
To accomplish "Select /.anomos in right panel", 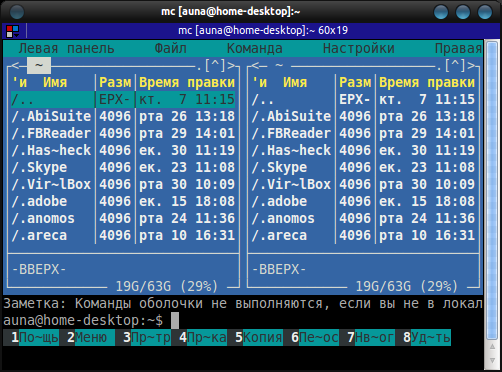I will (363, 218).
